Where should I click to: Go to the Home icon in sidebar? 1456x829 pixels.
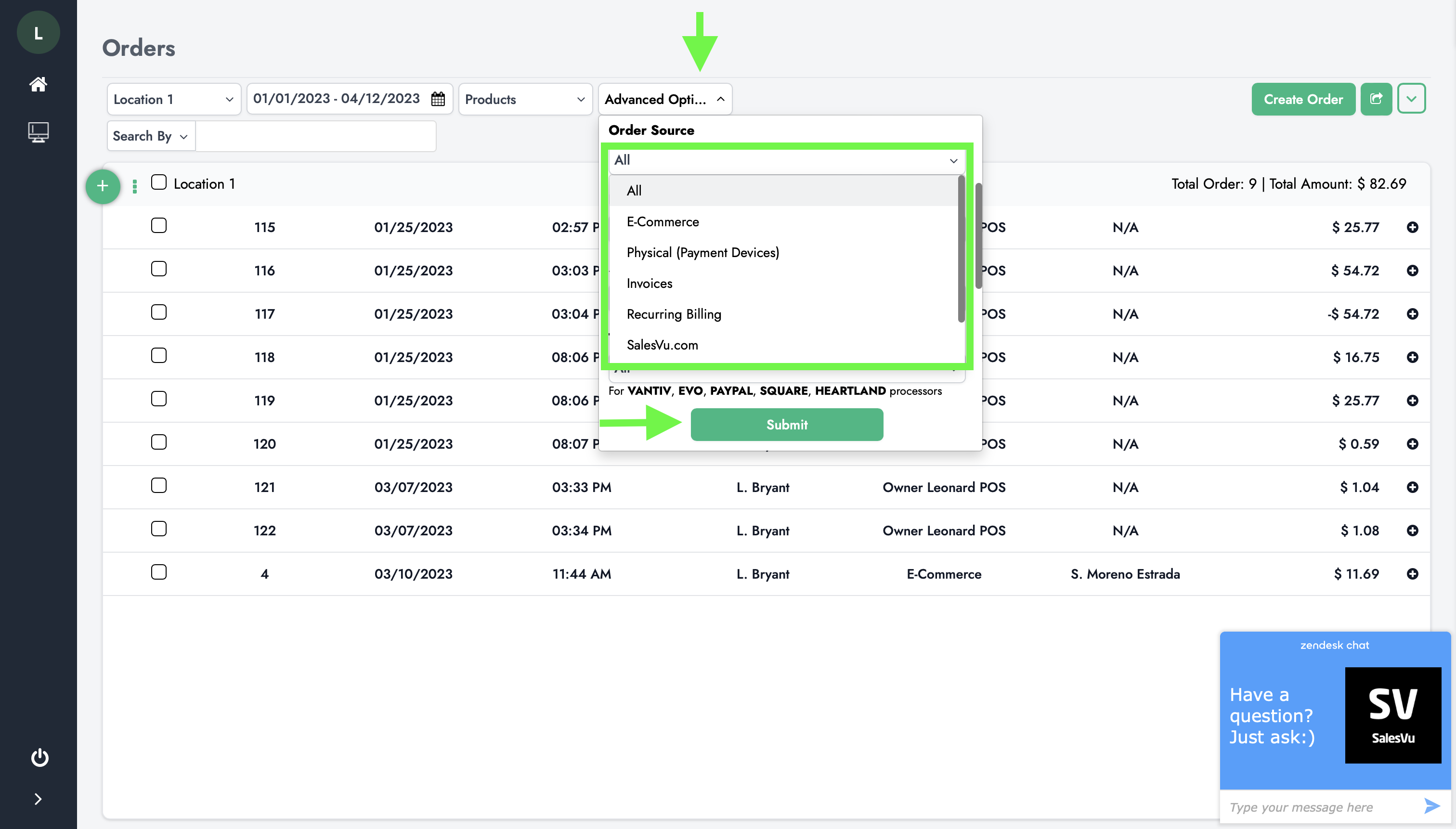pyautogui.click(x=38, y=84)
